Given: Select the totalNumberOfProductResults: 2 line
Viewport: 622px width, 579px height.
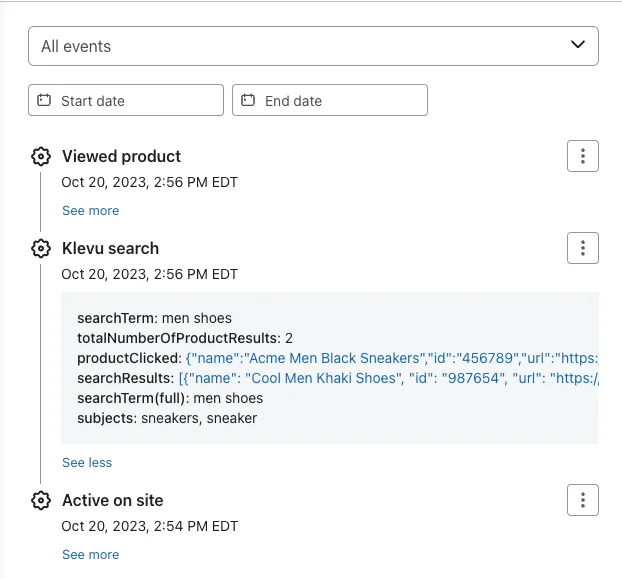Looking at the screenshot, I should tap(185, 338).
